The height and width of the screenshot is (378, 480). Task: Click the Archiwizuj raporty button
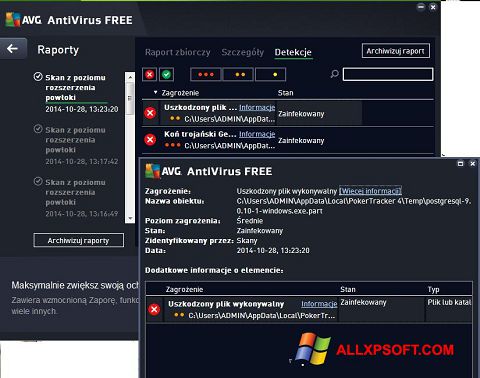(79, 240)
